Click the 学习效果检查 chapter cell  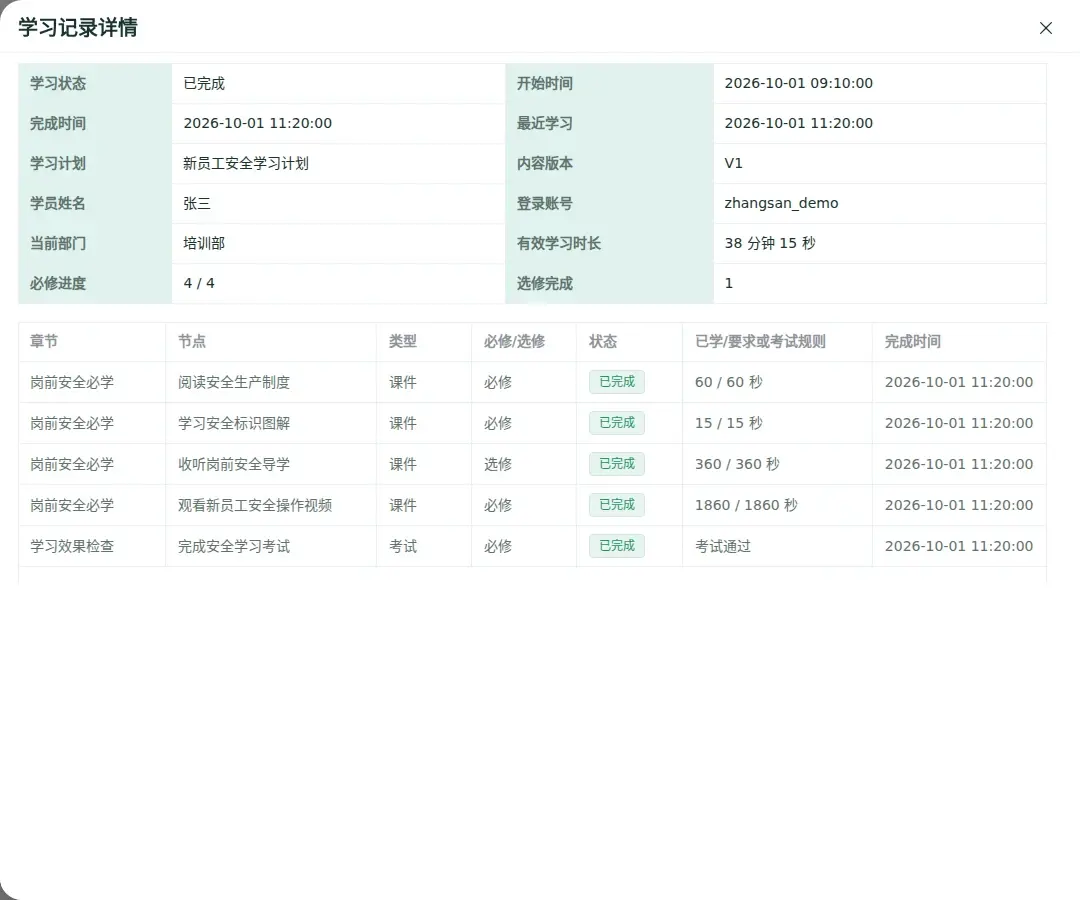[92, 546]
